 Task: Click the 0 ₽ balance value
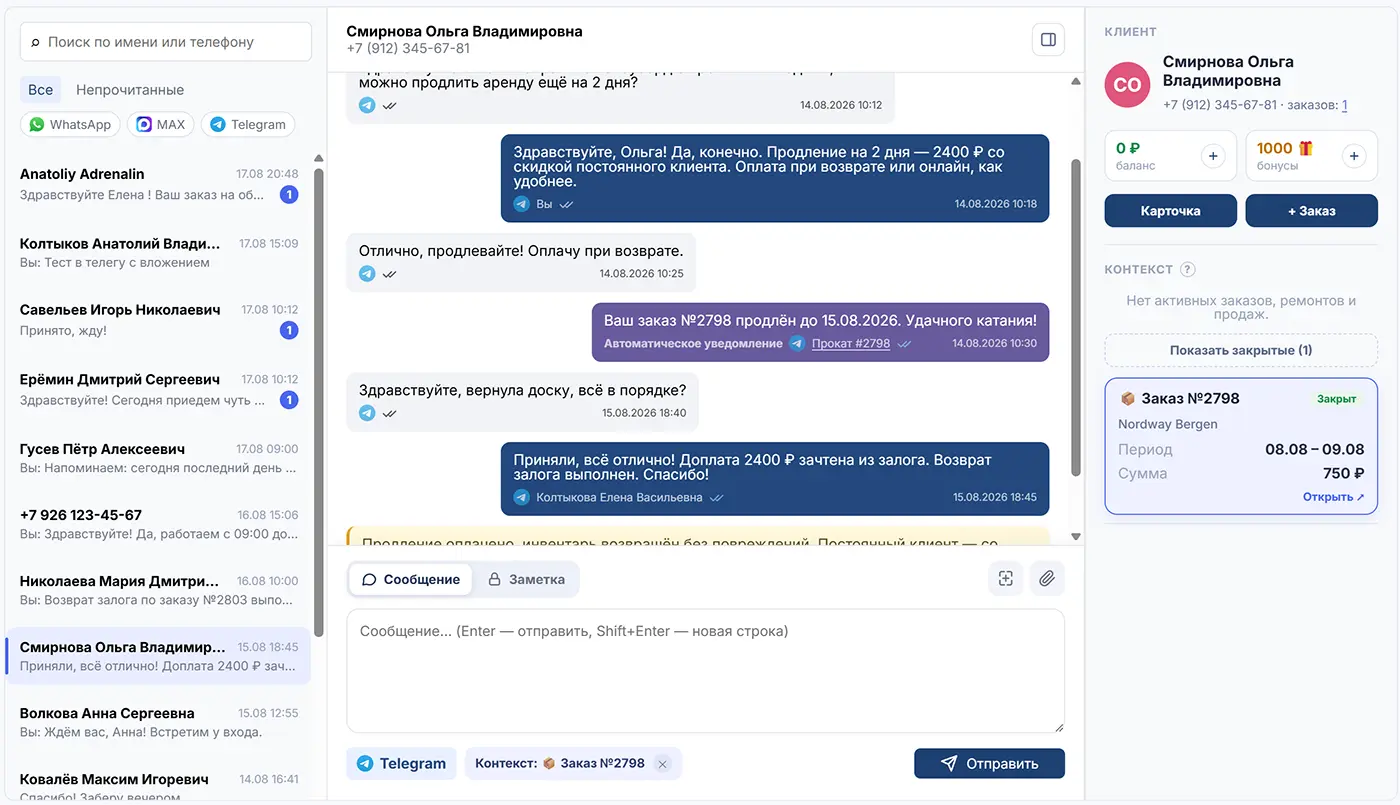coord(1129,148)
